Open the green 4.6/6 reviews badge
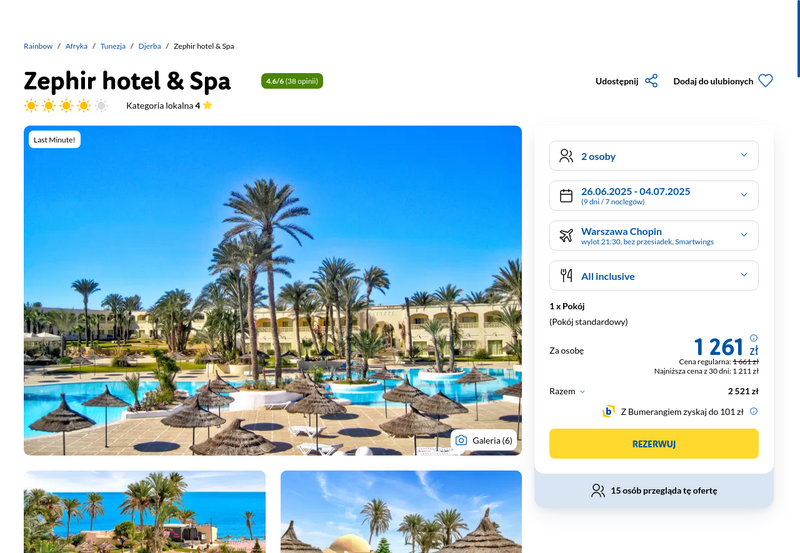The image size is (800, 553). [x=292, y=81]
